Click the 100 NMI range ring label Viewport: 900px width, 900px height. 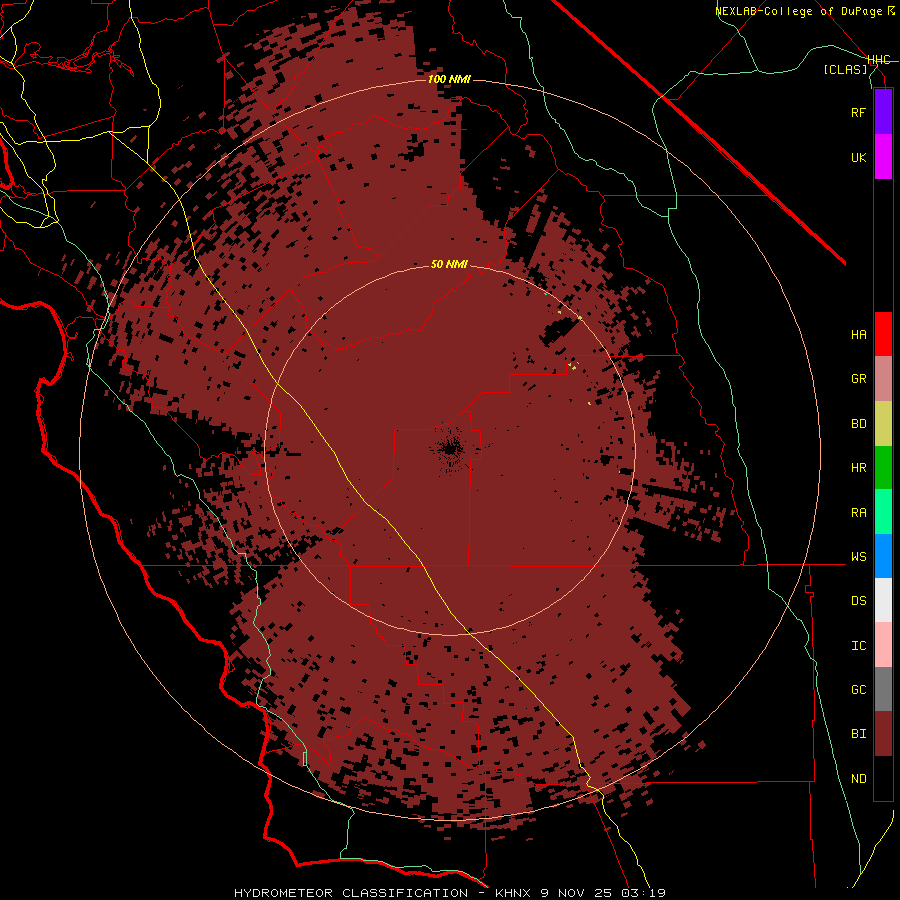point(449,79)
